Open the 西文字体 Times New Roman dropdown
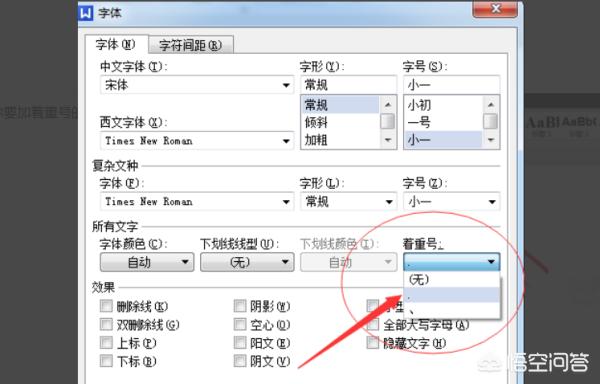Screen dimensions: 600x384 tap(197, 141)
